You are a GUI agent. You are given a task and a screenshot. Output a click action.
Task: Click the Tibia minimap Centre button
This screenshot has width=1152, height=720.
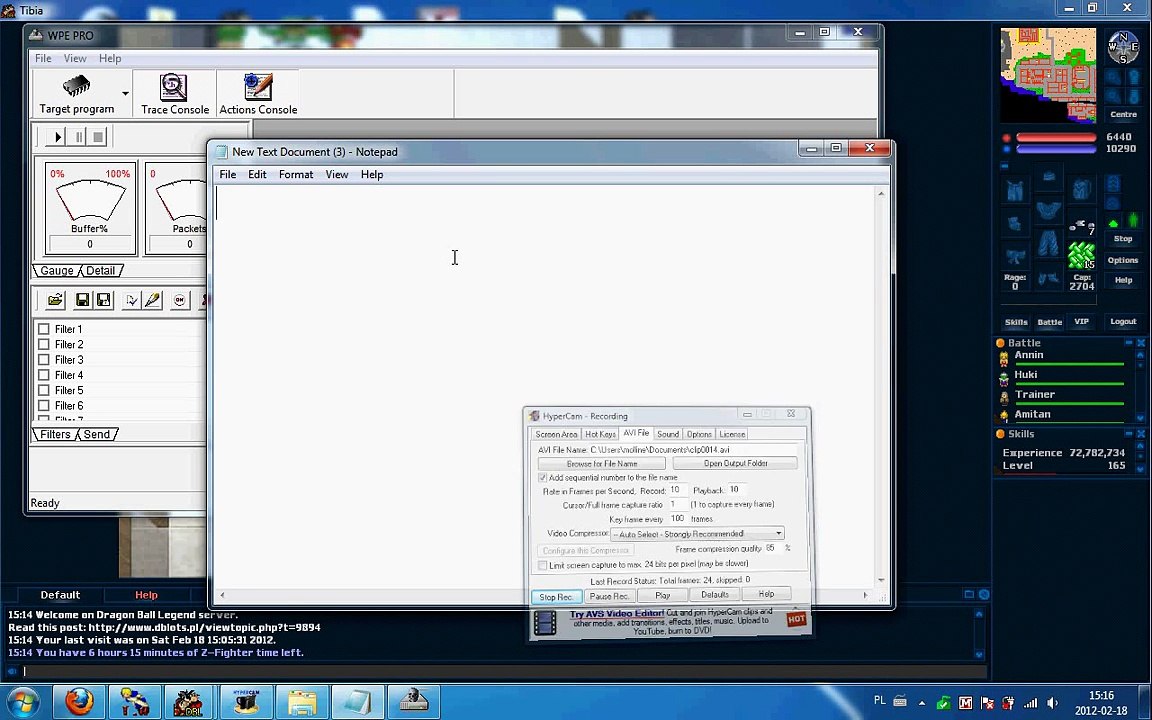[x=1123, y=115]
